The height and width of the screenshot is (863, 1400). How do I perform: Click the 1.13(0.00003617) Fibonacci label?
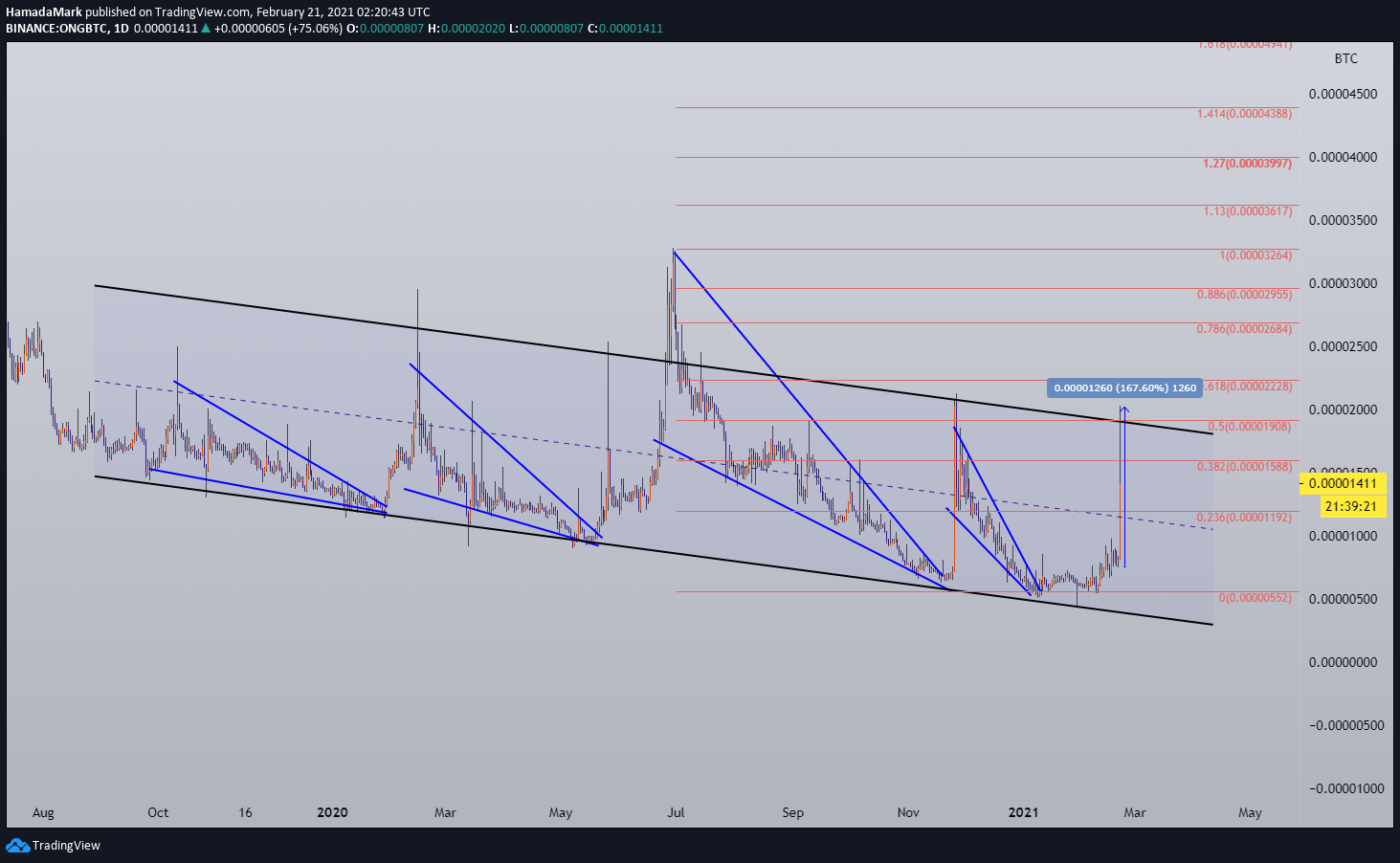pyautogui.click(x=1248, y=211)
